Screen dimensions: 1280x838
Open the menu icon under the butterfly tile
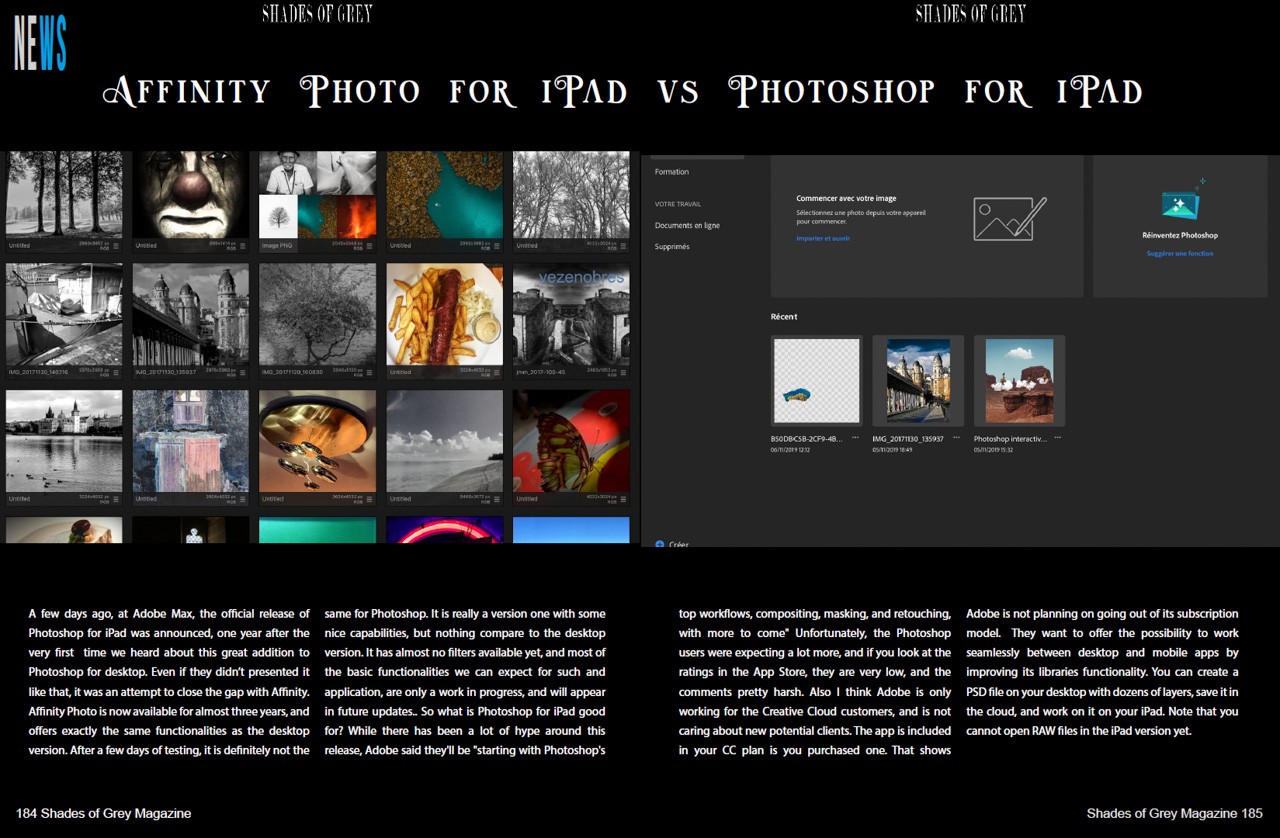623,498
